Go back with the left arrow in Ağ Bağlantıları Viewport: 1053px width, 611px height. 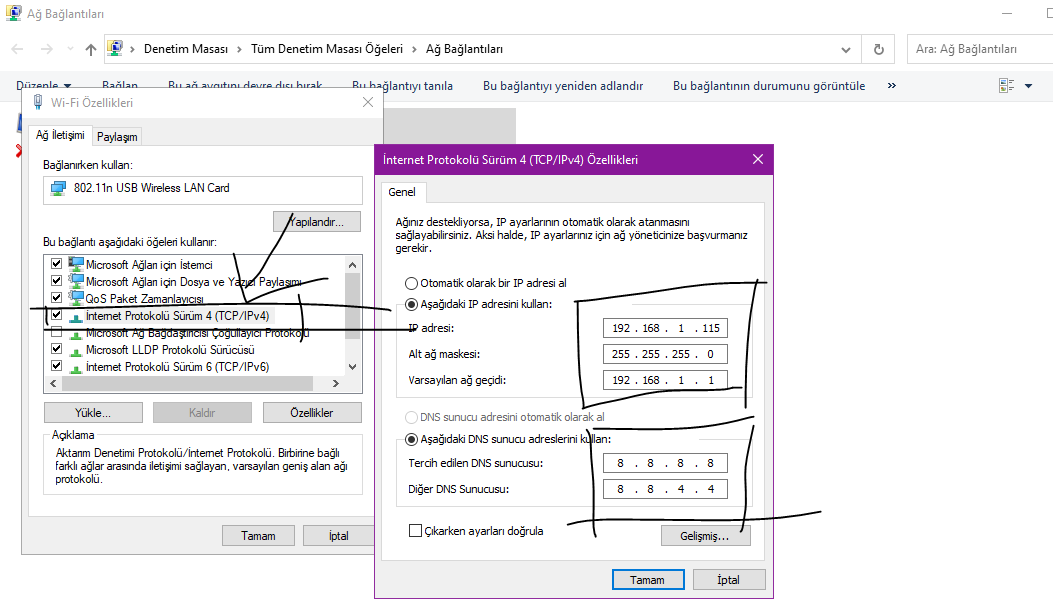click(17, 49)
